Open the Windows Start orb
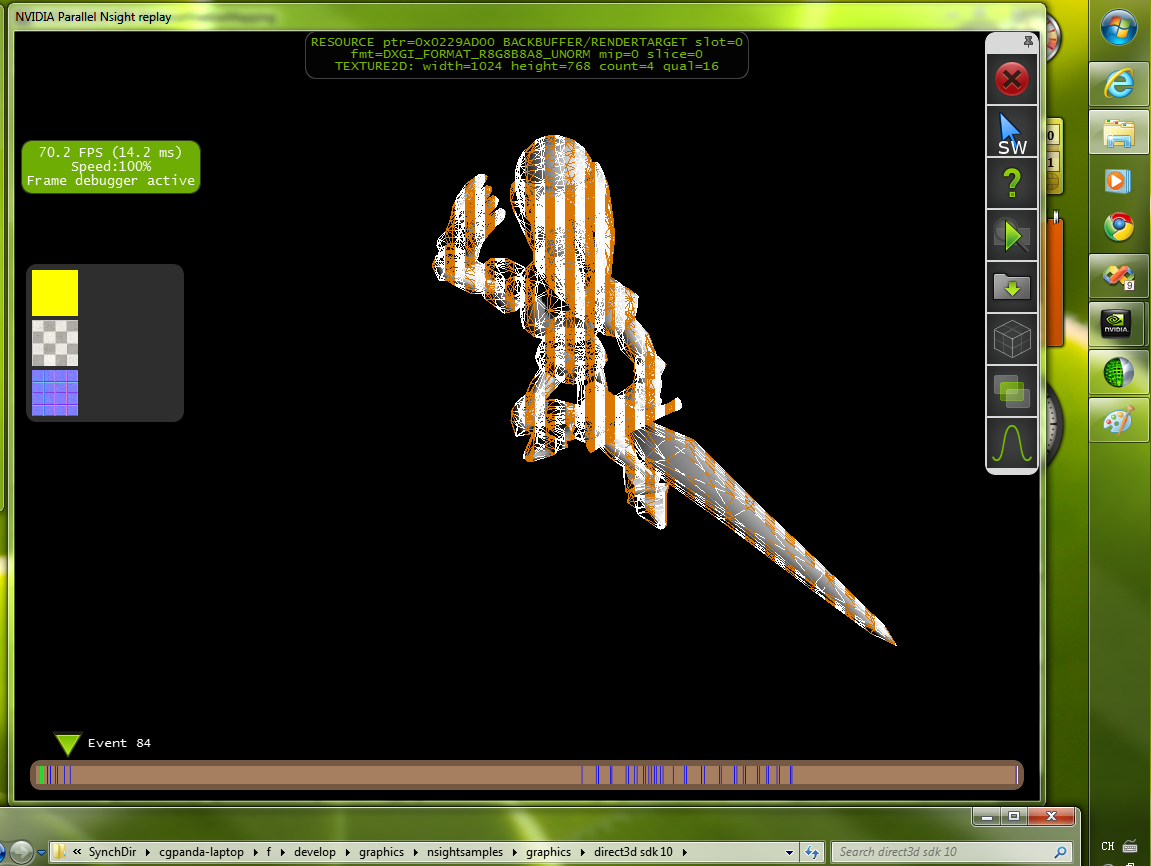Screen dimensions: 1151x866 coord(1118,27)
